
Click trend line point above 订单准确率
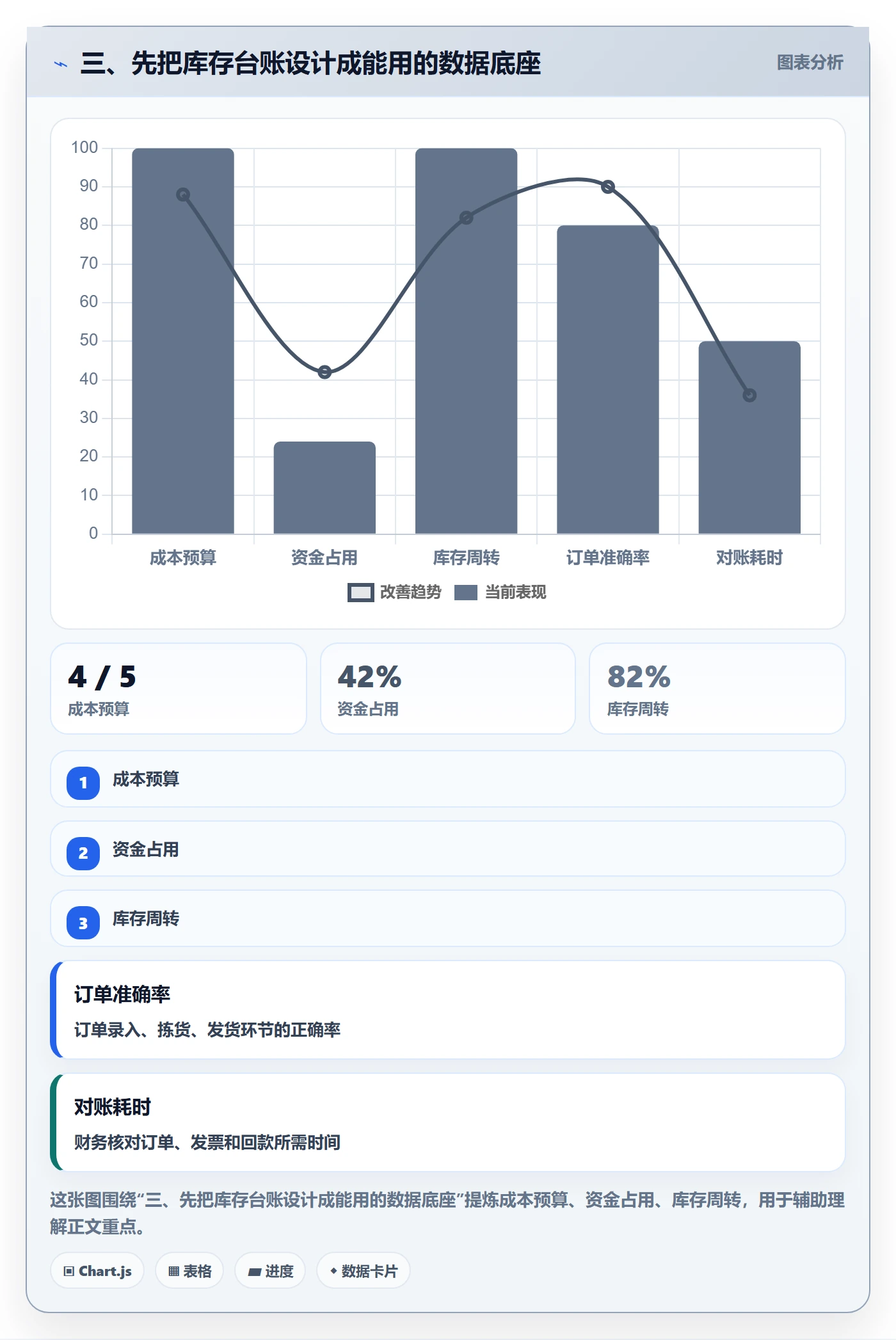click(608, 187)
